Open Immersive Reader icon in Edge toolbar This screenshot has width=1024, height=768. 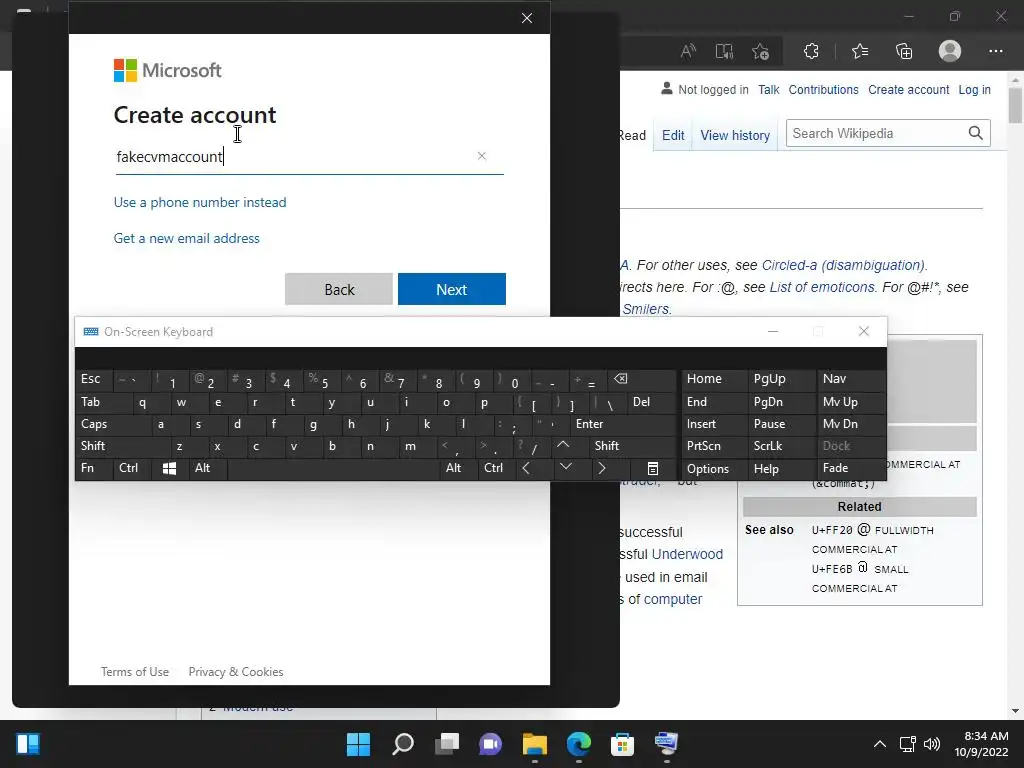click(x=724, y=51)
